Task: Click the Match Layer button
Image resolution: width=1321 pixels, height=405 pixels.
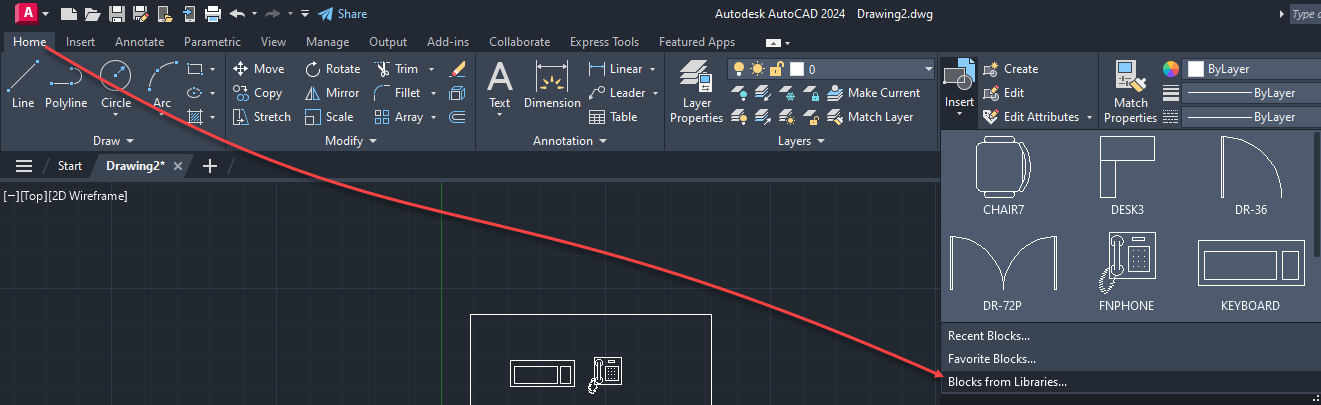Action: pyautogui.click(x=870, y=117)
